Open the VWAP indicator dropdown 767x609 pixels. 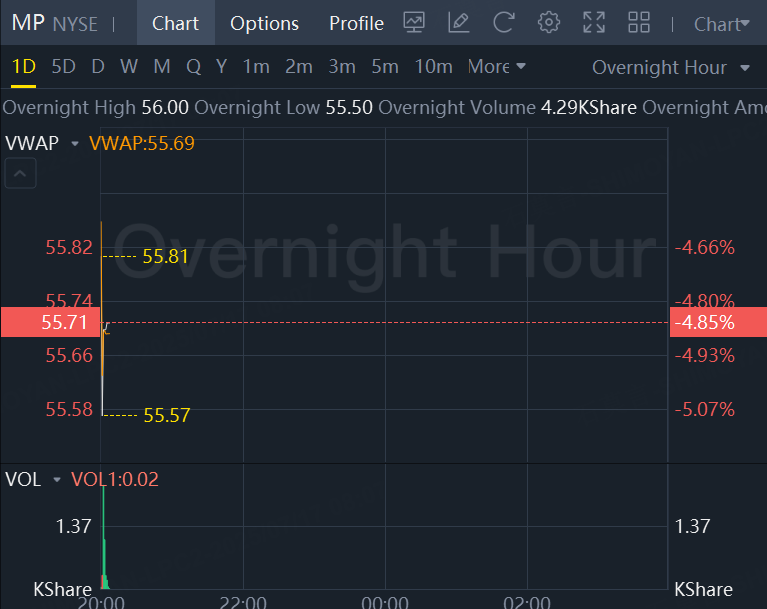tap(74, 144)
